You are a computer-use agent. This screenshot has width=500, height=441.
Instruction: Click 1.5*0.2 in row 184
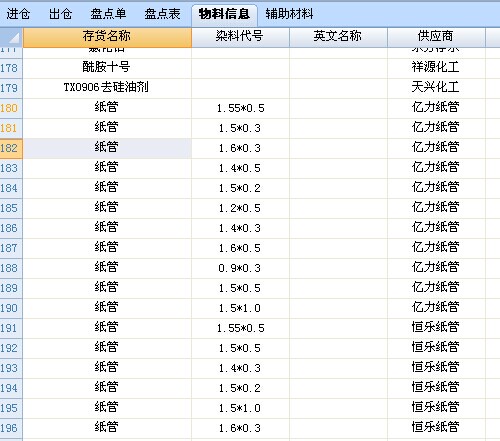tap(240, 188)
